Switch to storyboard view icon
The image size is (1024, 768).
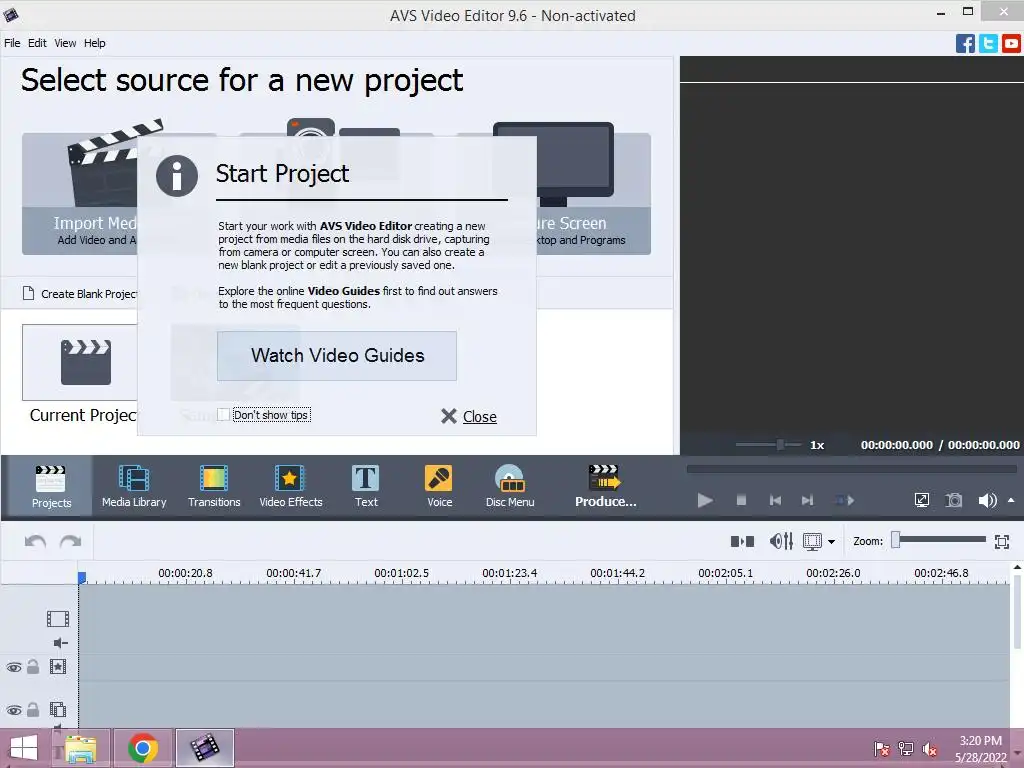[x=743, y=541]
